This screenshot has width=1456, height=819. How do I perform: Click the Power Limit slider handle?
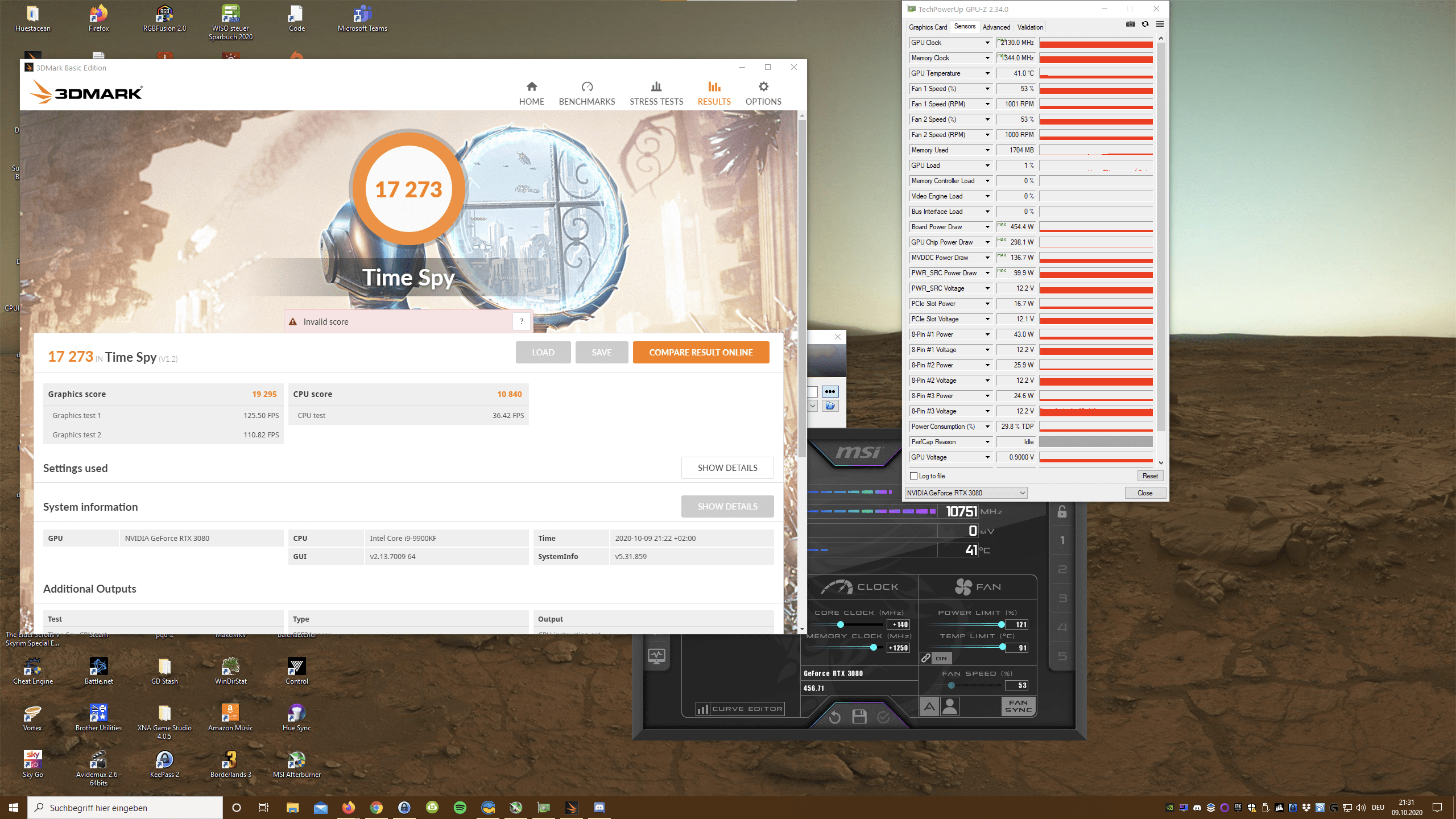click(x=1001, y=624)
